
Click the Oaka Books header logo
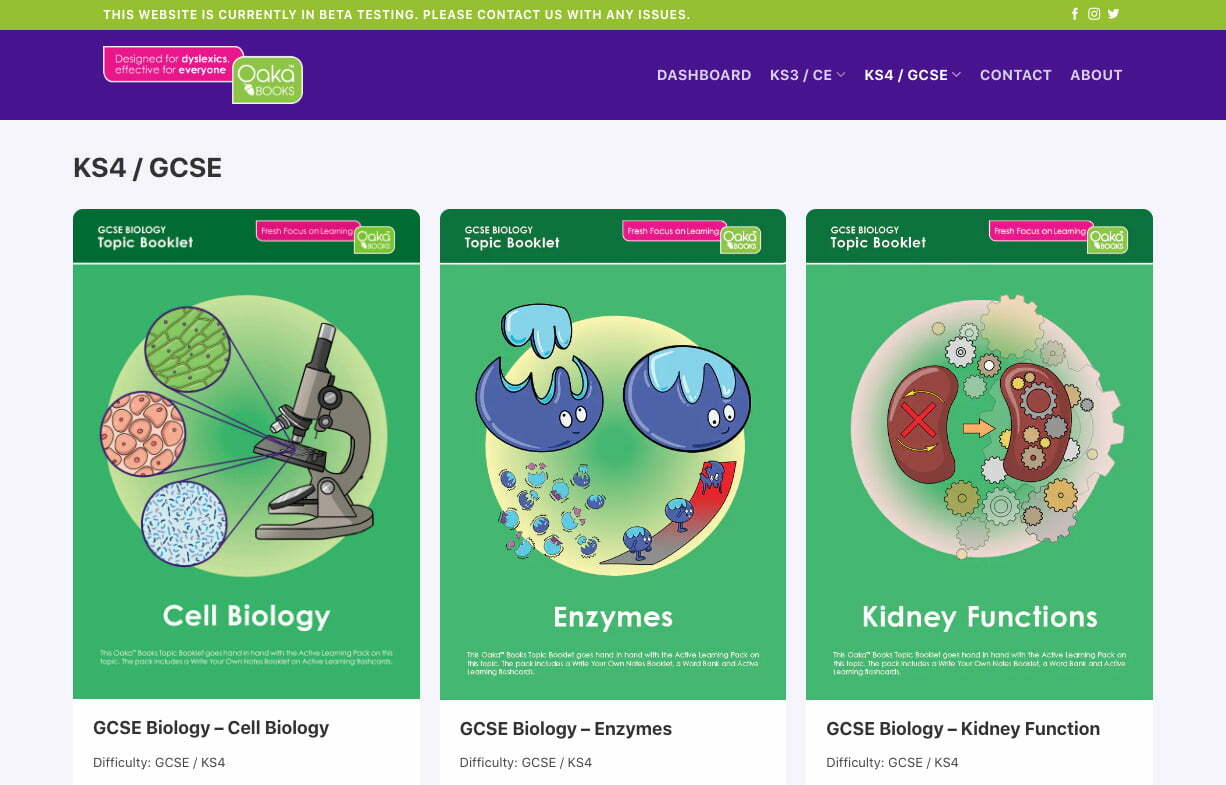(x=267, y=80)
